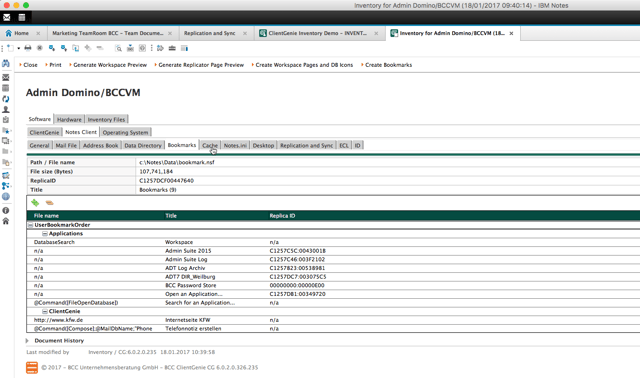
Task: Click the Create Bookmarks action
Action: click(389, 65)
